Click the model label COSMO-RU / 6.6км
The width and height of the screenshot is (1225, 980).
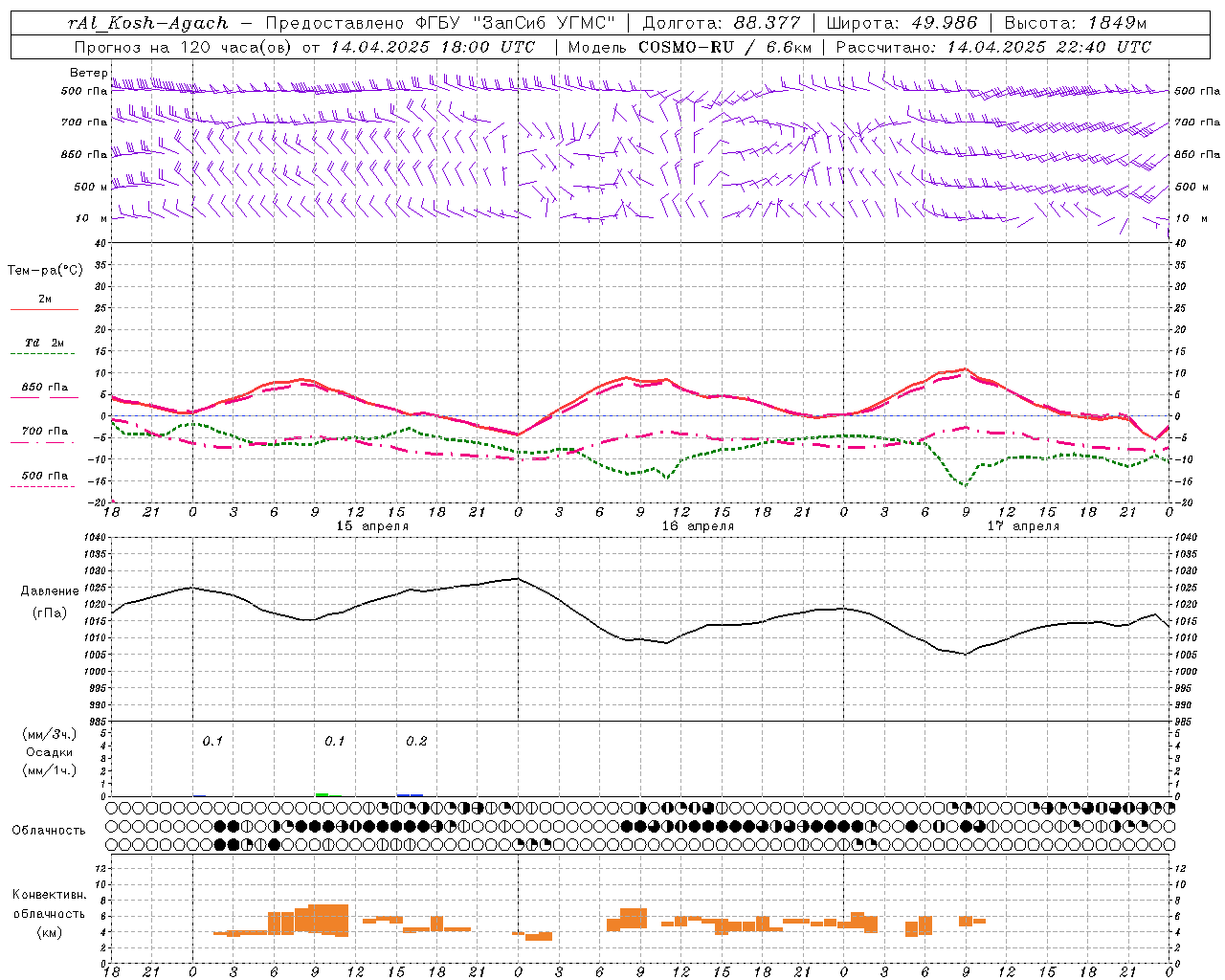[725, 47]
